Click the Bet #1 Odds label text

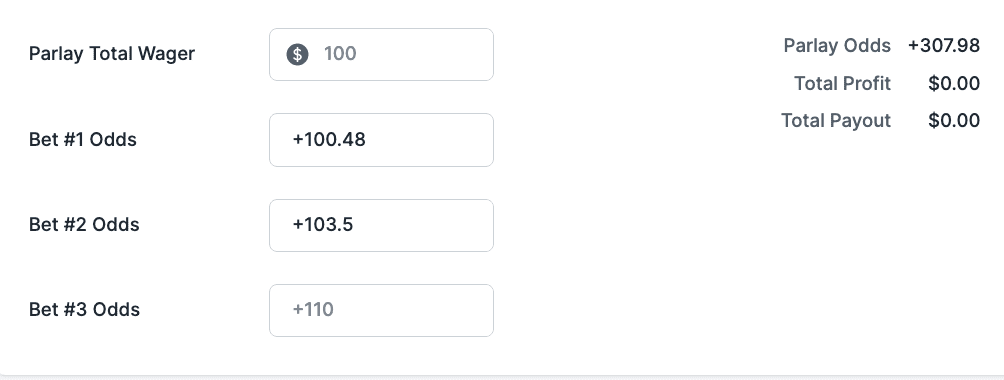click(83, 140)
